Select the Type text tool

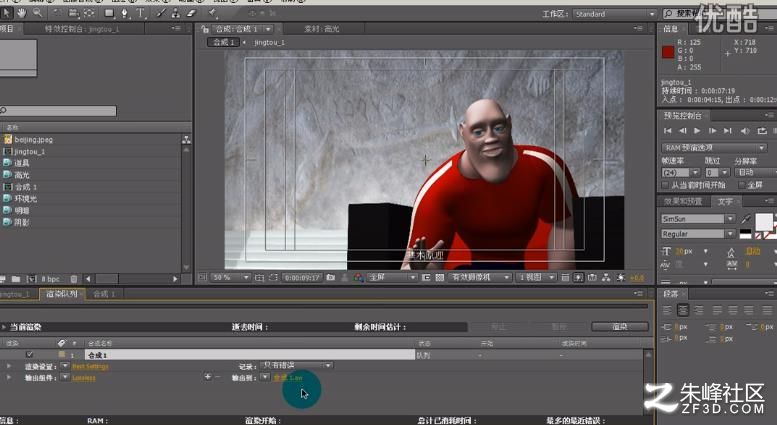click(141, 13)
